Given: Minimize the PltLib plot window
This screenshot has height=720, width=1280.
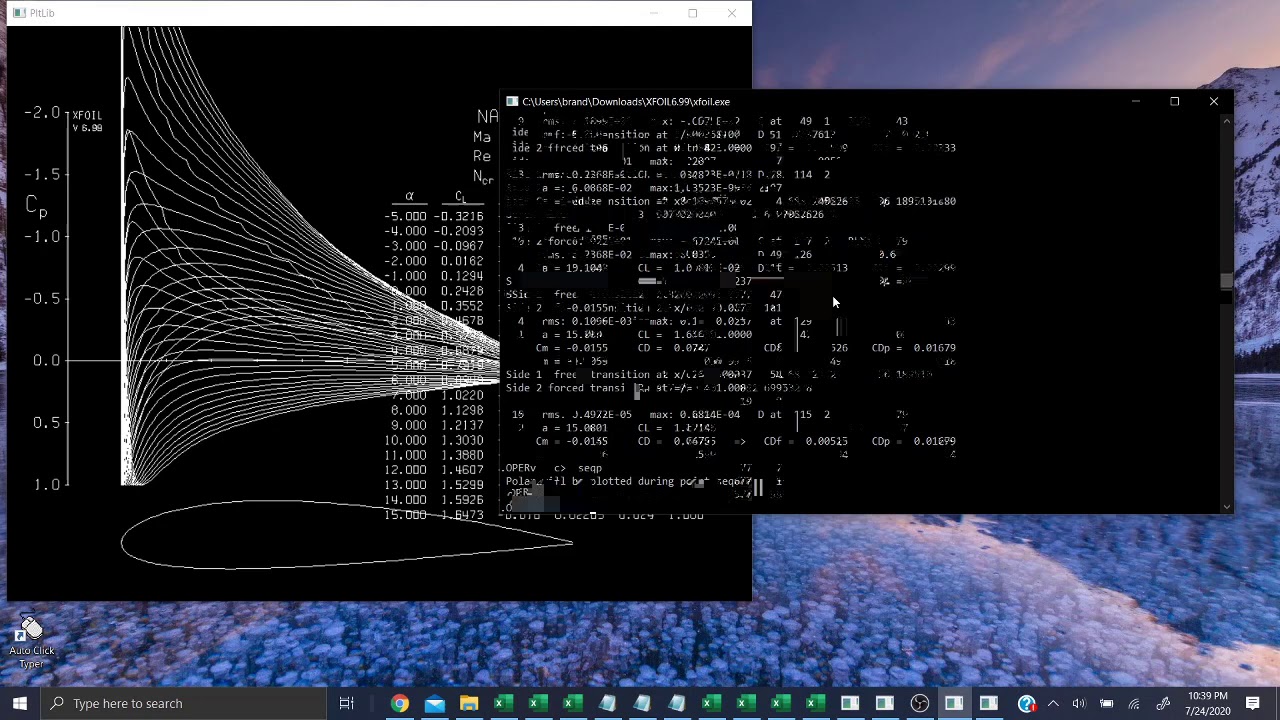Looking at the screenshot, I should click(x=654, y=13).
